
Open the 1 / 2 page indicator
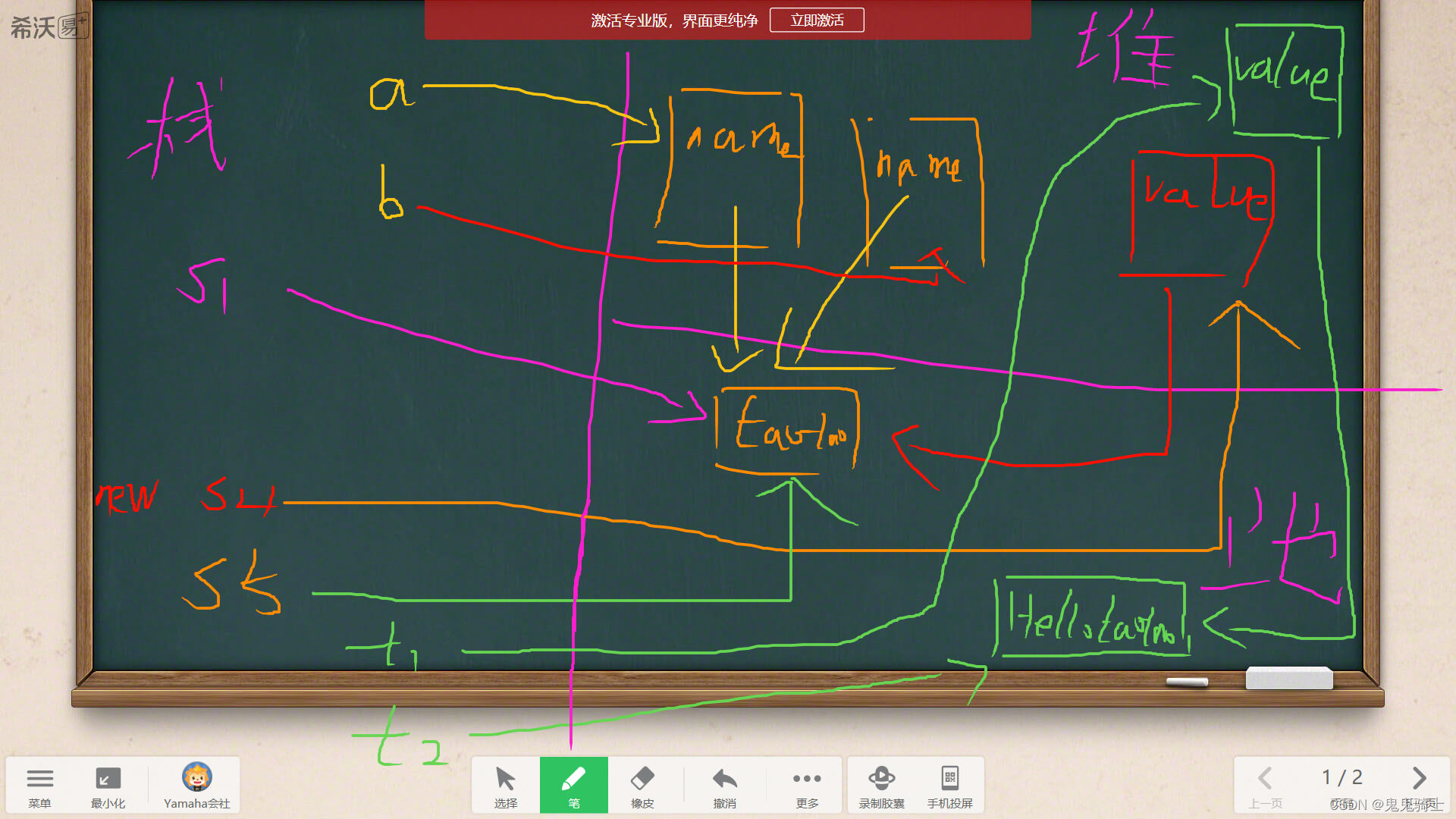point(1342,777)
